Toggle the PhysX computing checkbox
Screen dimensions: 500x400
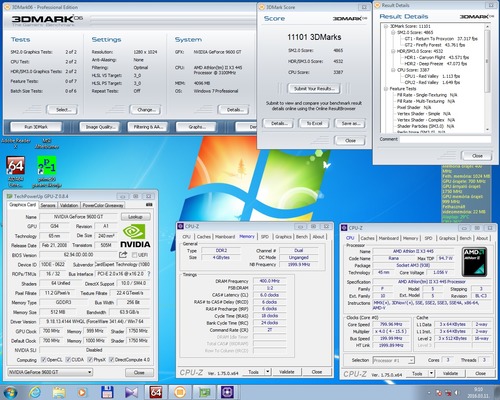(90, 360)
